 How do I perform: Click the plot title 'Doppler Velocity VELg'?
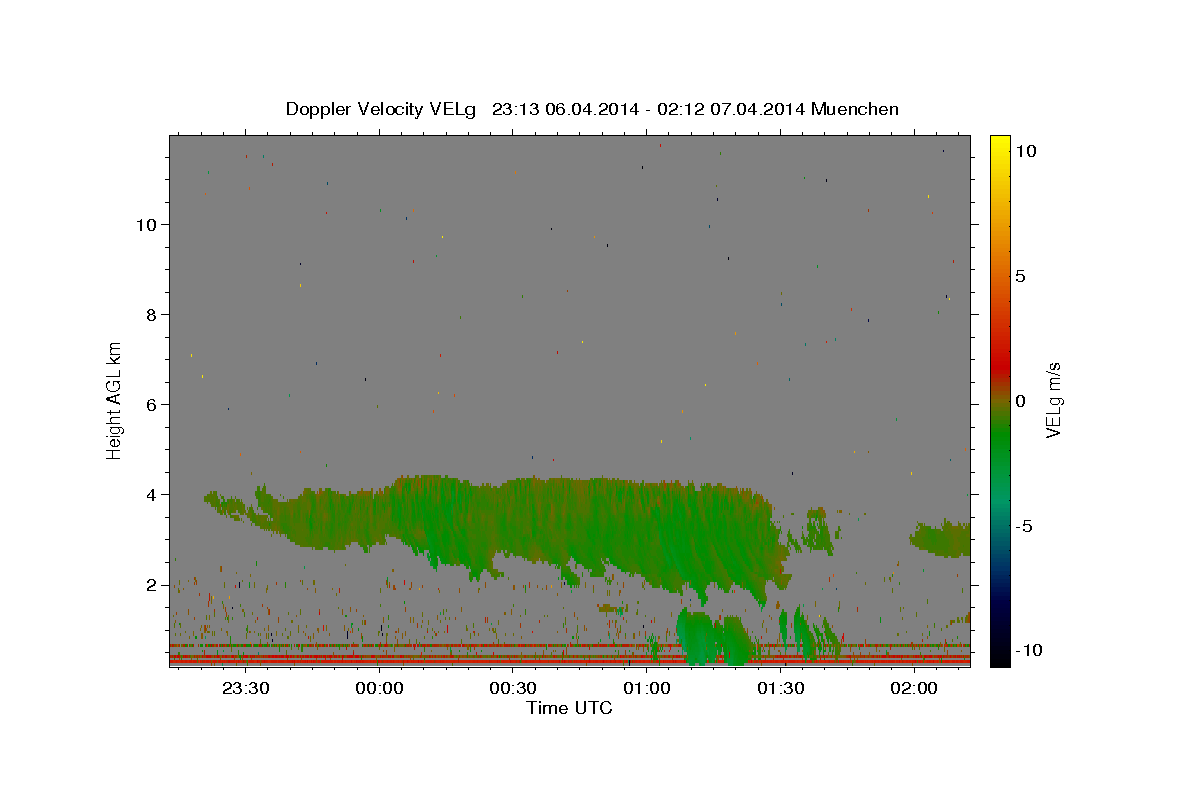click(x=382, y=109)
